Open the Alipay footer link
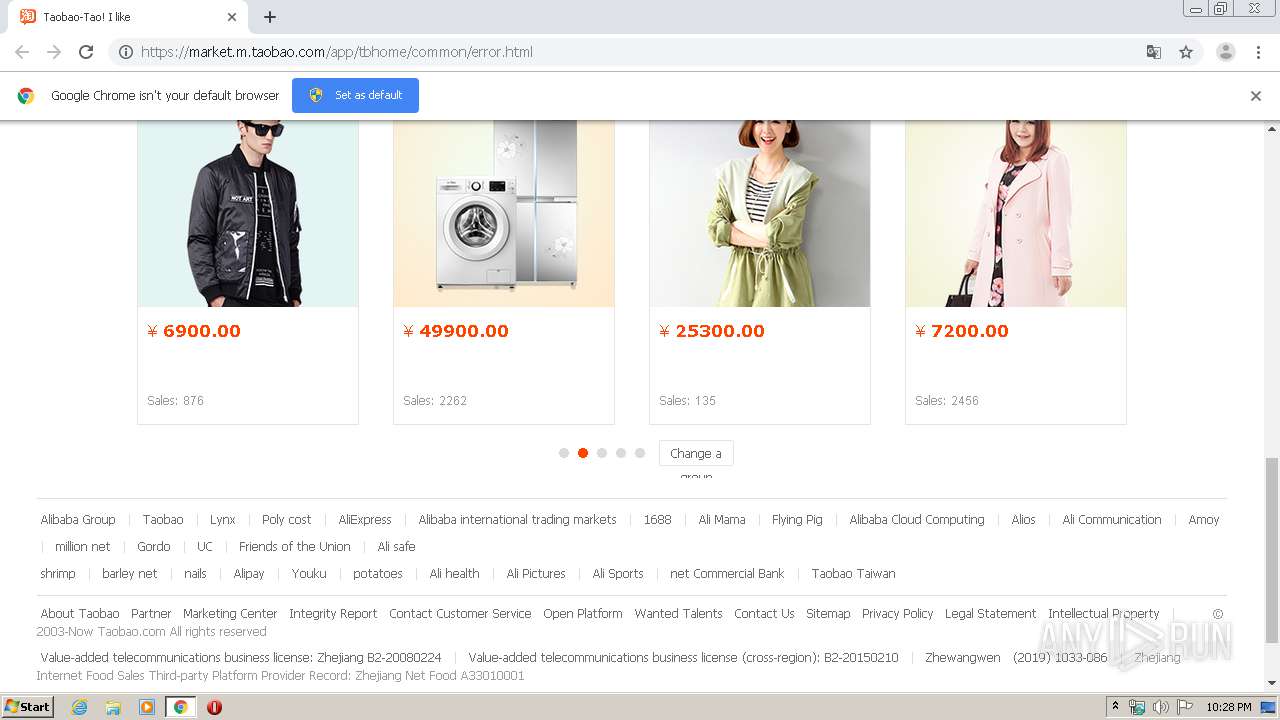Screen dimensions: 1280x720 pos(249,574)
